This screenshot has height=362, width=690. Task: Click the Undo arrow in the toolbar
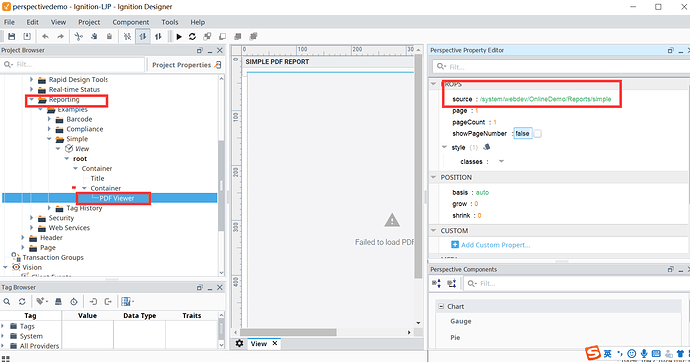(45, 37)
